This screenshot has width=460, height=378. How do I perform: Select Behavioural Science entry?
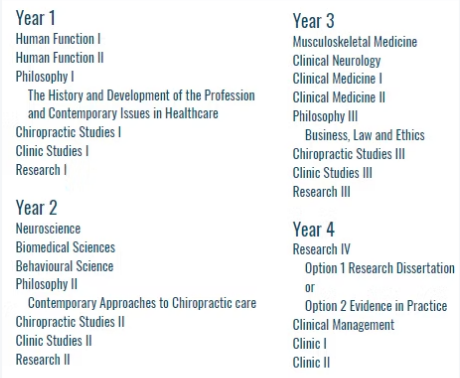pyautogui.click(x=64, y=266)
